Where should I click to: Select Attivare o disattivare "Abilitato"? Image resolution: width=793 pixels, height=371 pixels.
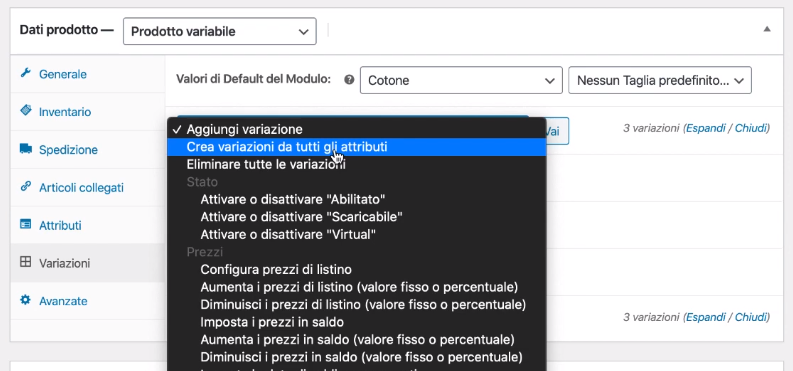point(357,200)
